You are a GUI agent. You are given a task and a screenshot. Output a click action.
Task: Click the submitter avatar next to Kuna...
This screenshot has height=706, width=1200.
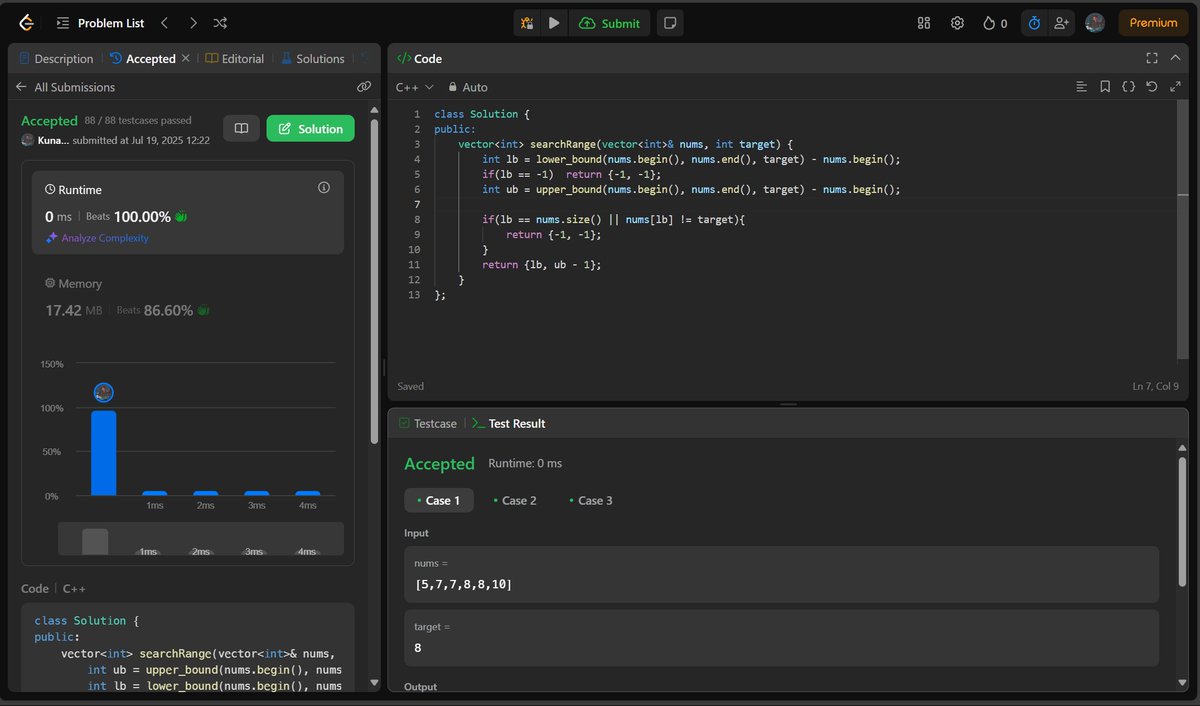tap(27, 140)
